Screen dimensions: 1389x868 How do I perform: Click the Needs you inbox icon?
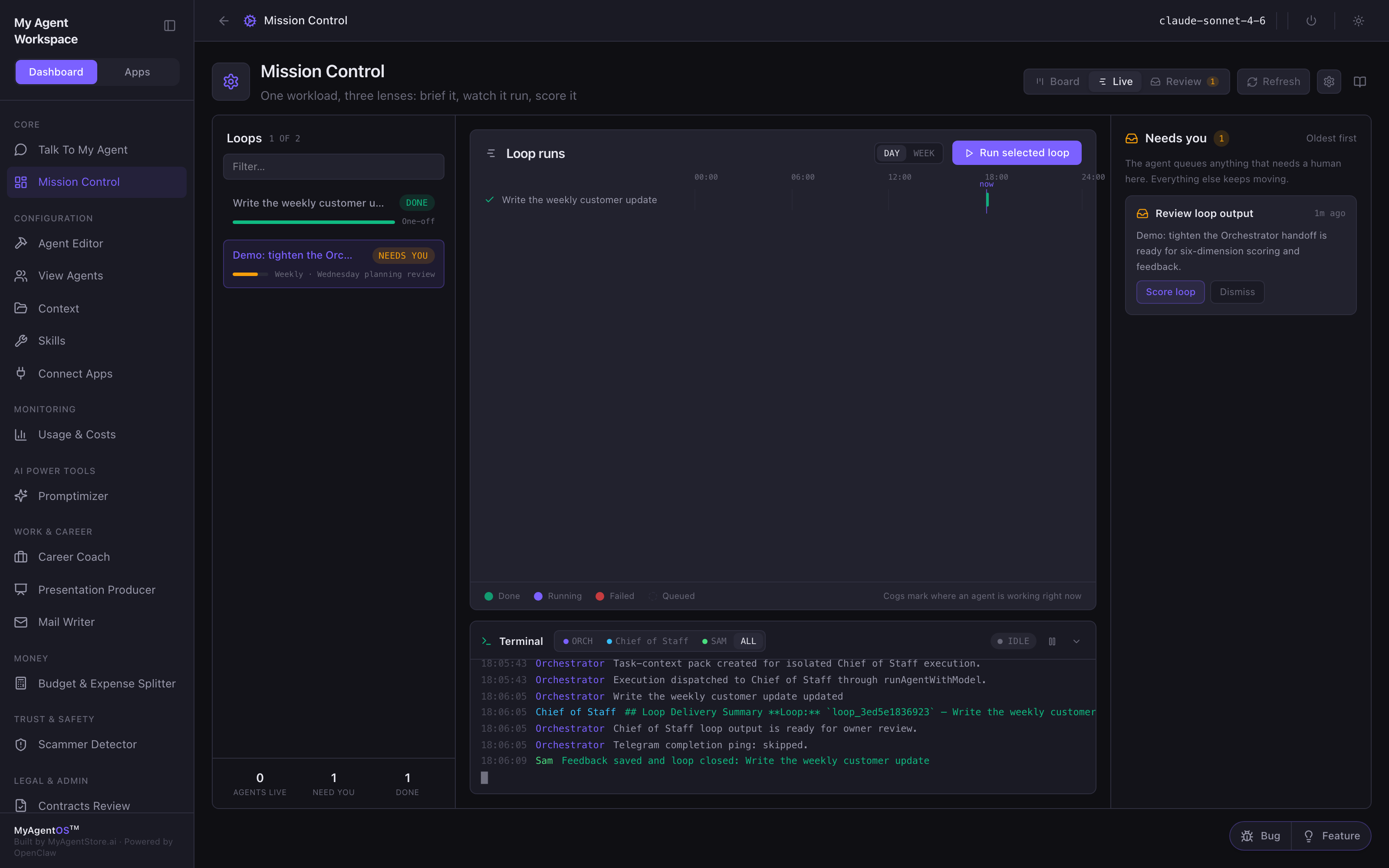pos(1131,138)
